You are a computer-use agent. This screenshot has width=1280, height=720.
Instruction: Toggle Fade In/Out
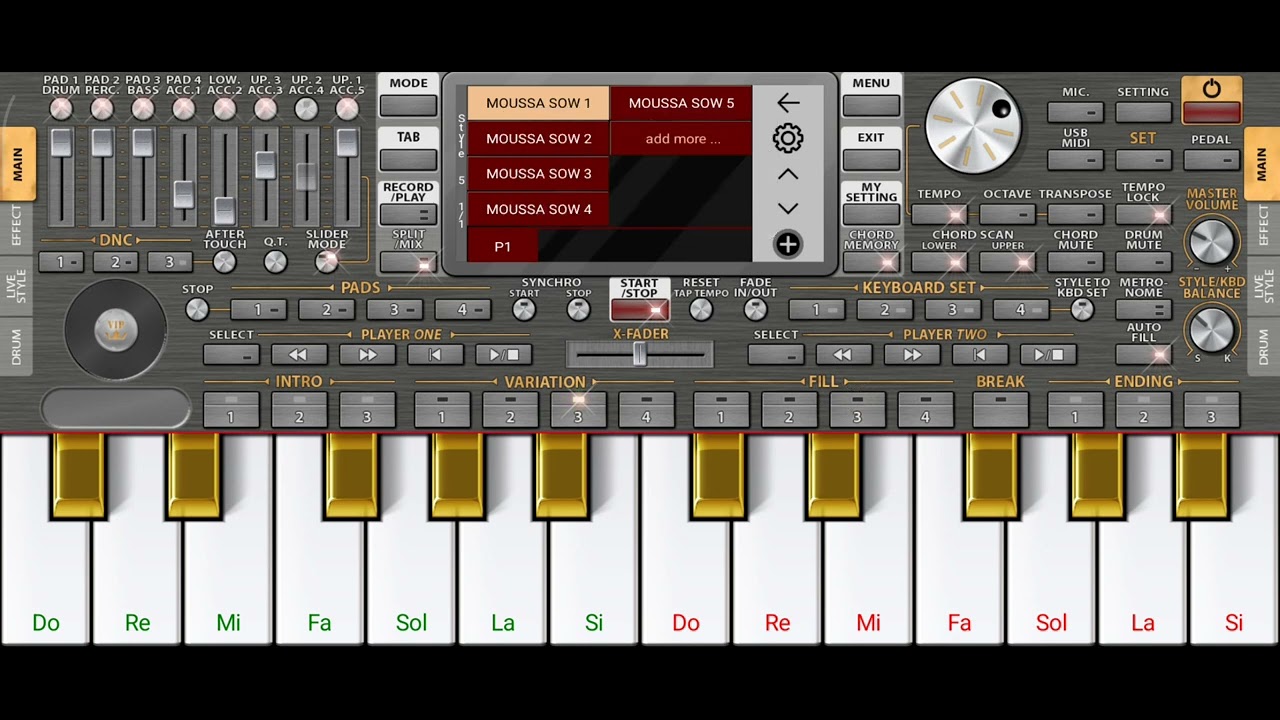756,310
